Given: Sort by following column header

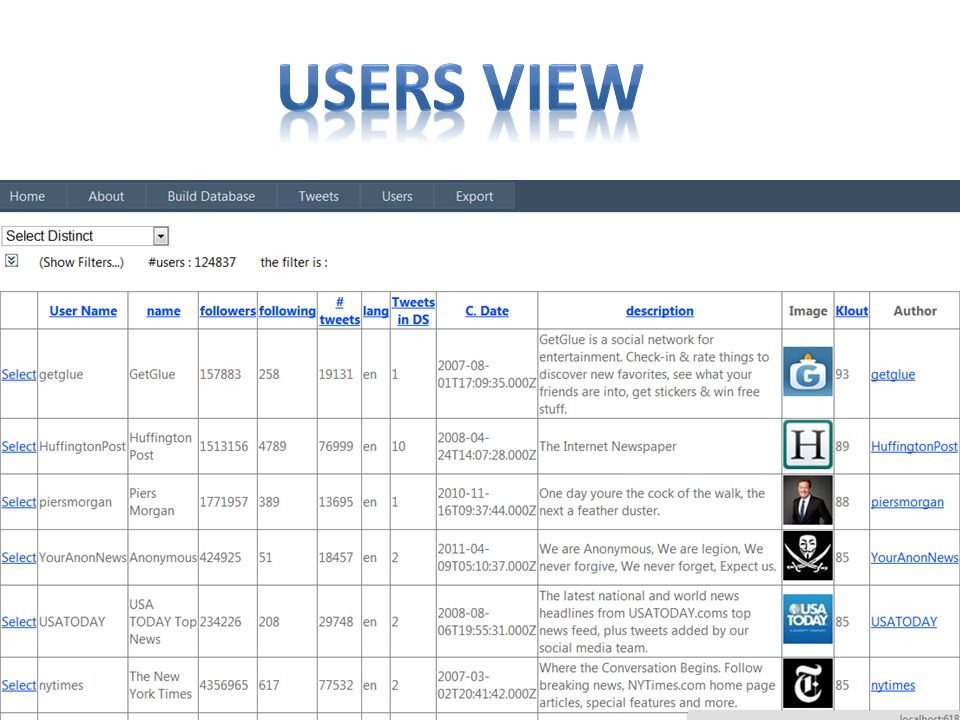Looking at the screenshot, I should tap(287, 310).
